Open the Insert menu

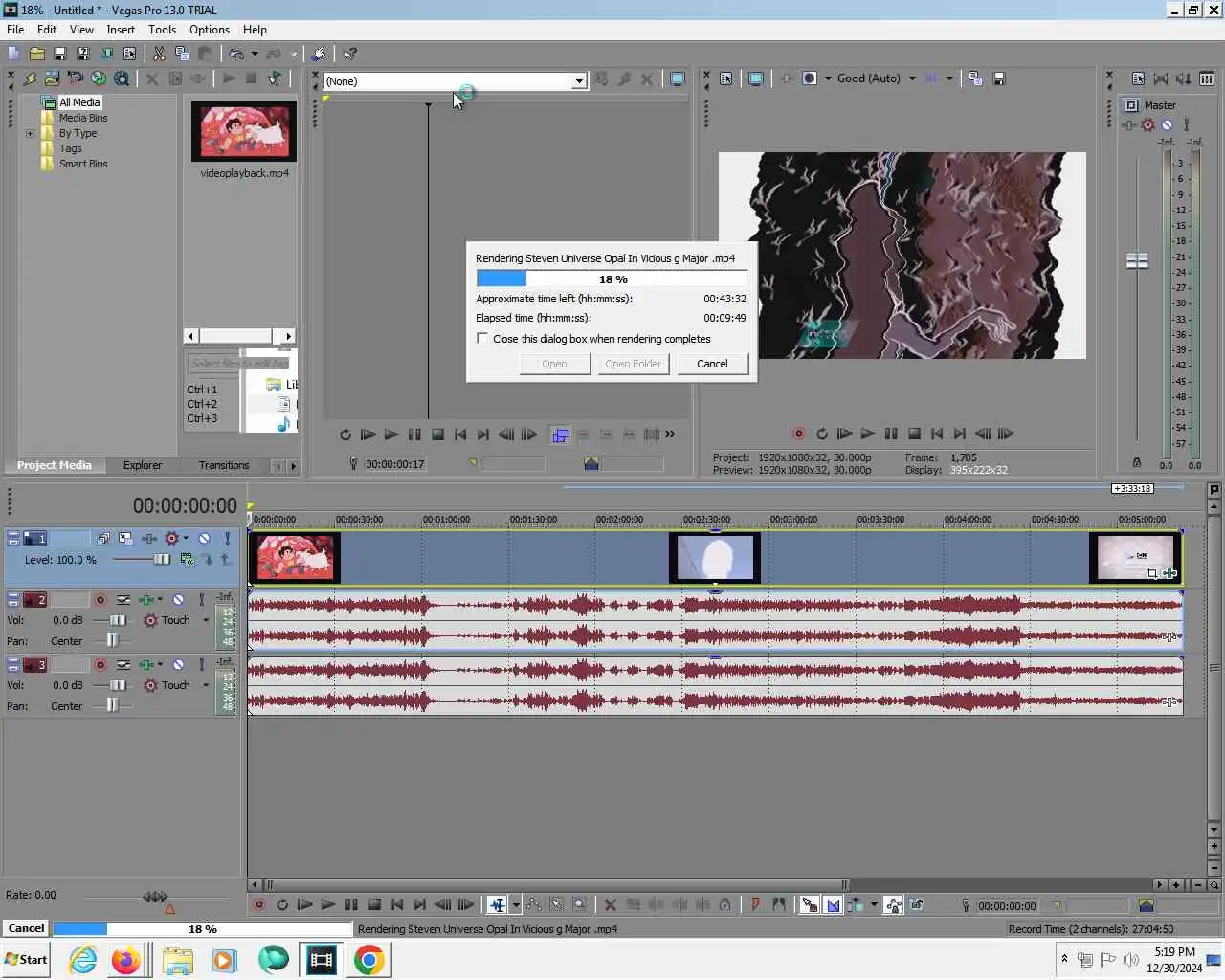coord(121,30)
